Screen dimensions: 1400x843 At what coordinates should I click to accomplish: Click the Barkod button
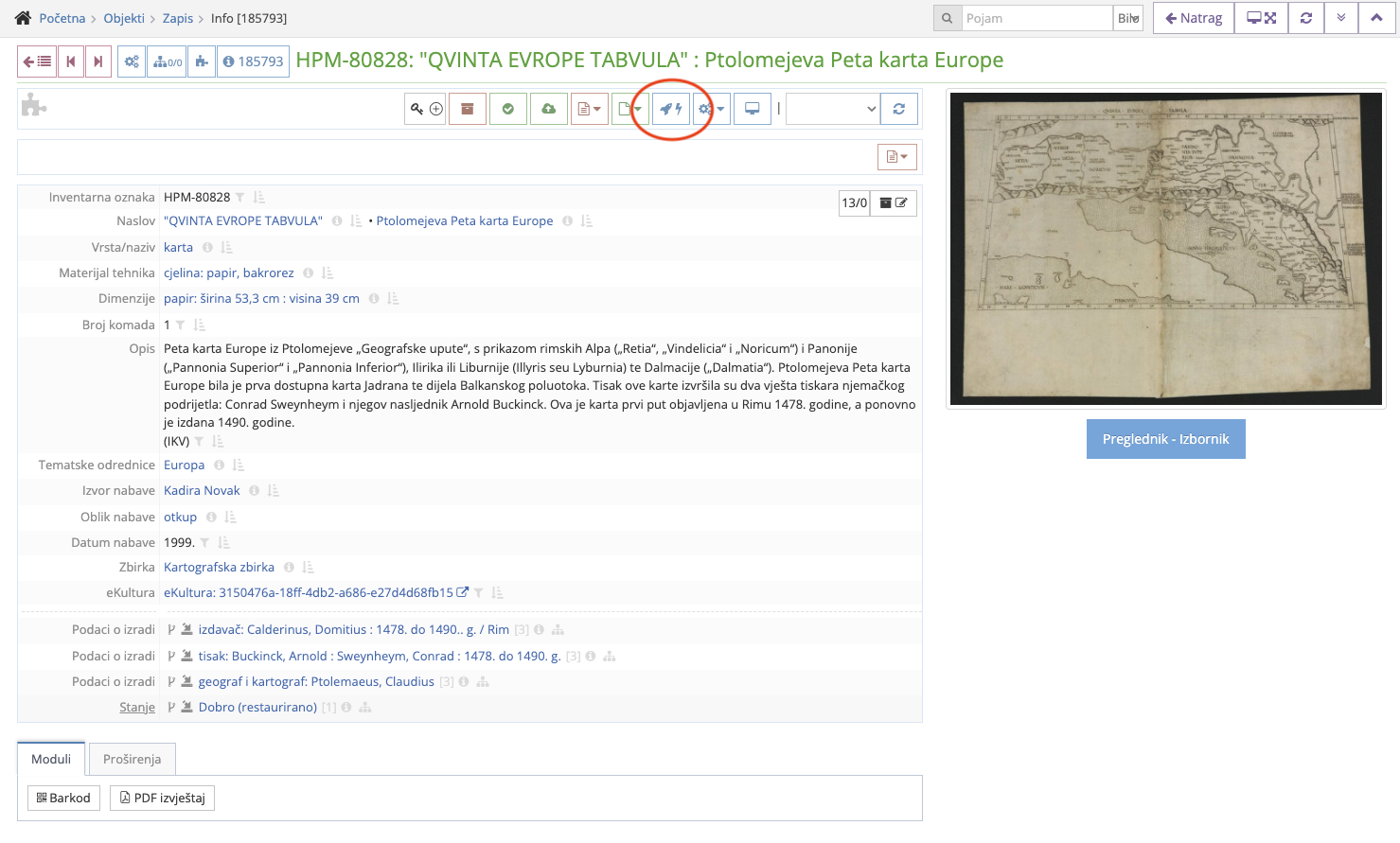63,798
